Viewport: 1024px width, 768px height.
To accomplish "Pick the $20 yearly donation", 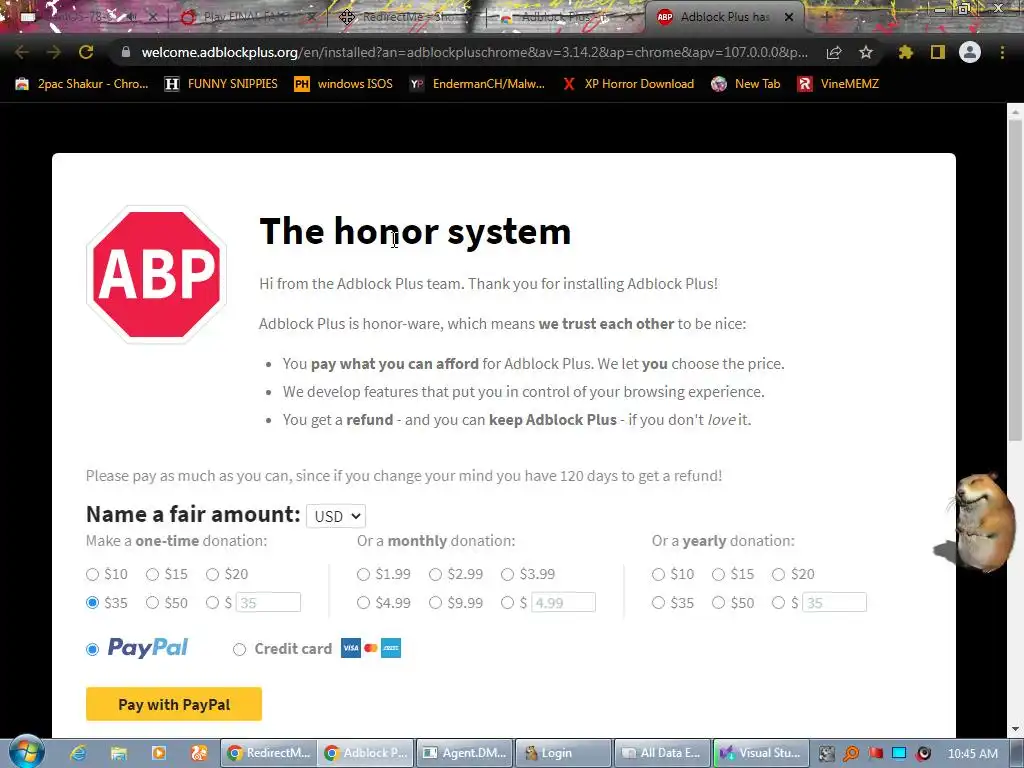I will (x=778, y=574).
